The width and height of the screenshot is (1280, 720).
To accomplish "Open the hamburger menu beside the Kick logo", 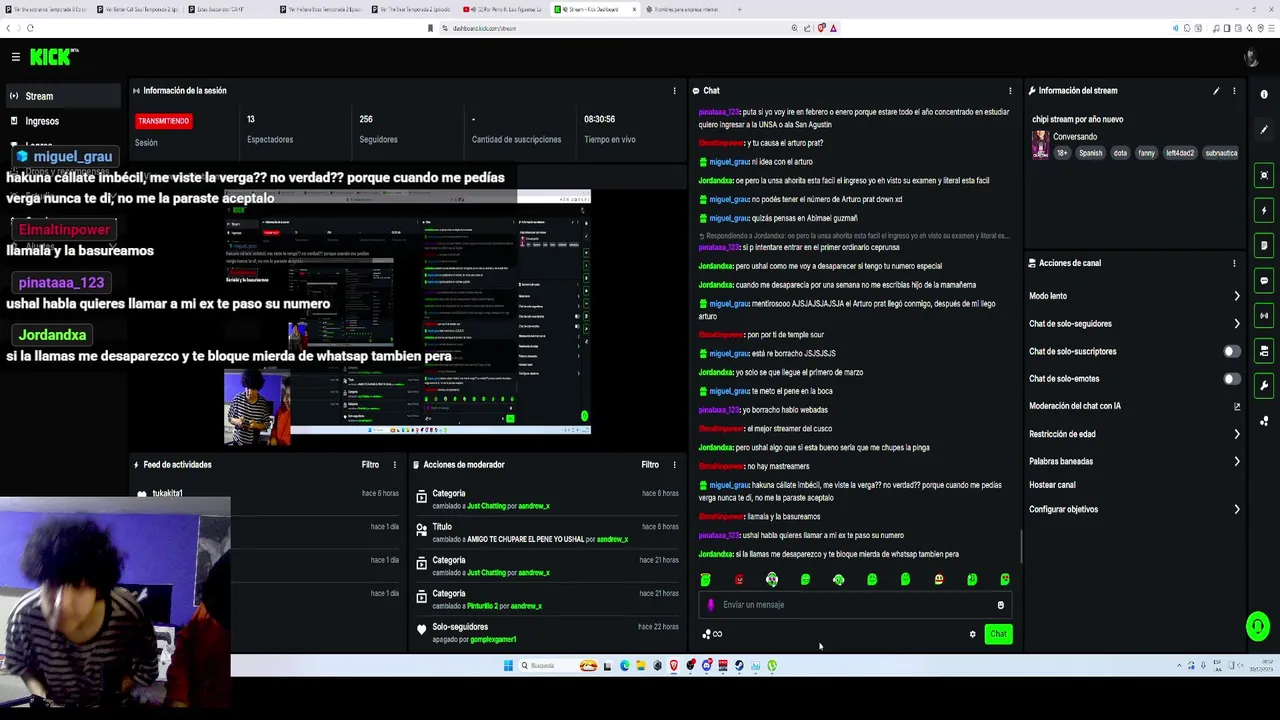I will [x=15, y=57].
